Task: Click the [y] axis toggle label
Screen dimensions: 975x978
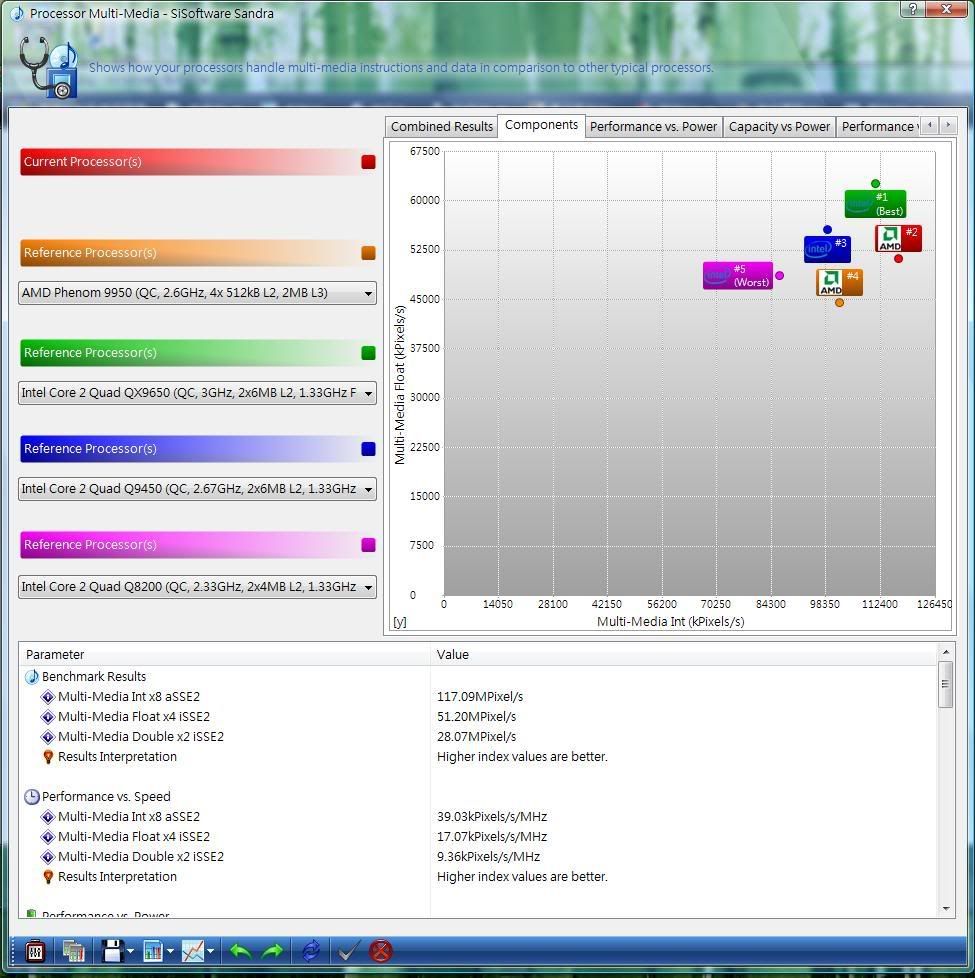Action: coord(400,622)
